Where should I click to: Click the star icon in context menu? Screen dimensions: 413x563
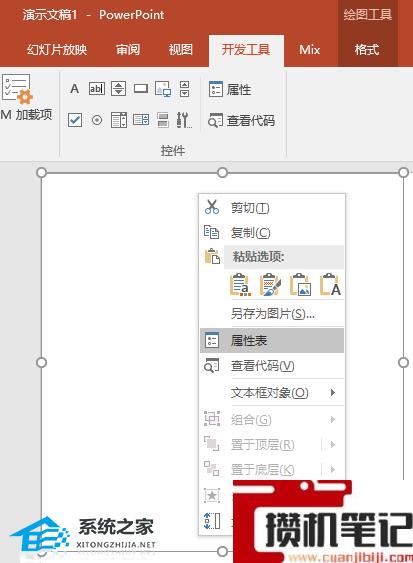click(212, 496)
